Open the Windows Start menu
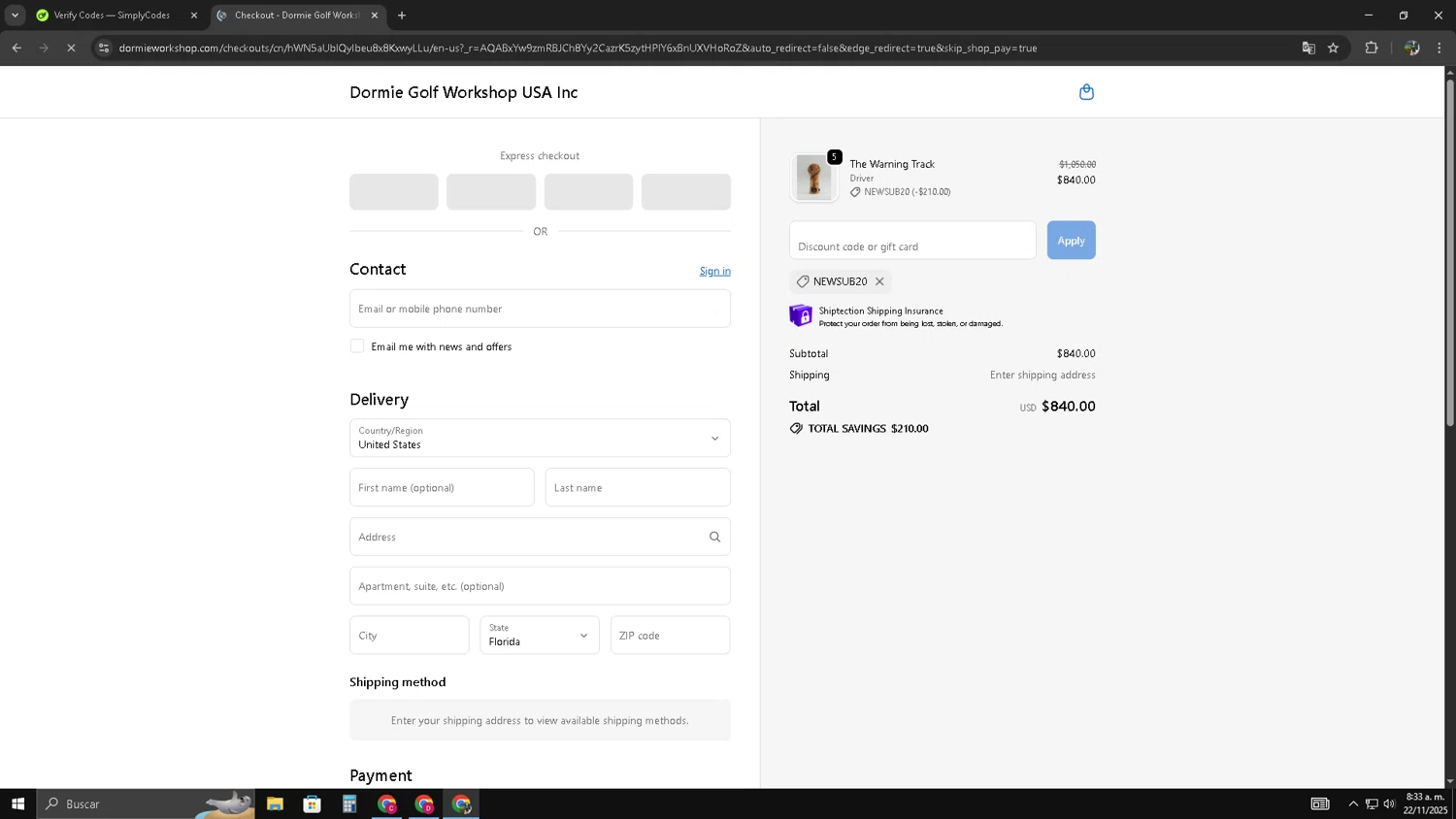Image resolution: width=1456 pixels, height=819 pixels. [x=17, y=803]
